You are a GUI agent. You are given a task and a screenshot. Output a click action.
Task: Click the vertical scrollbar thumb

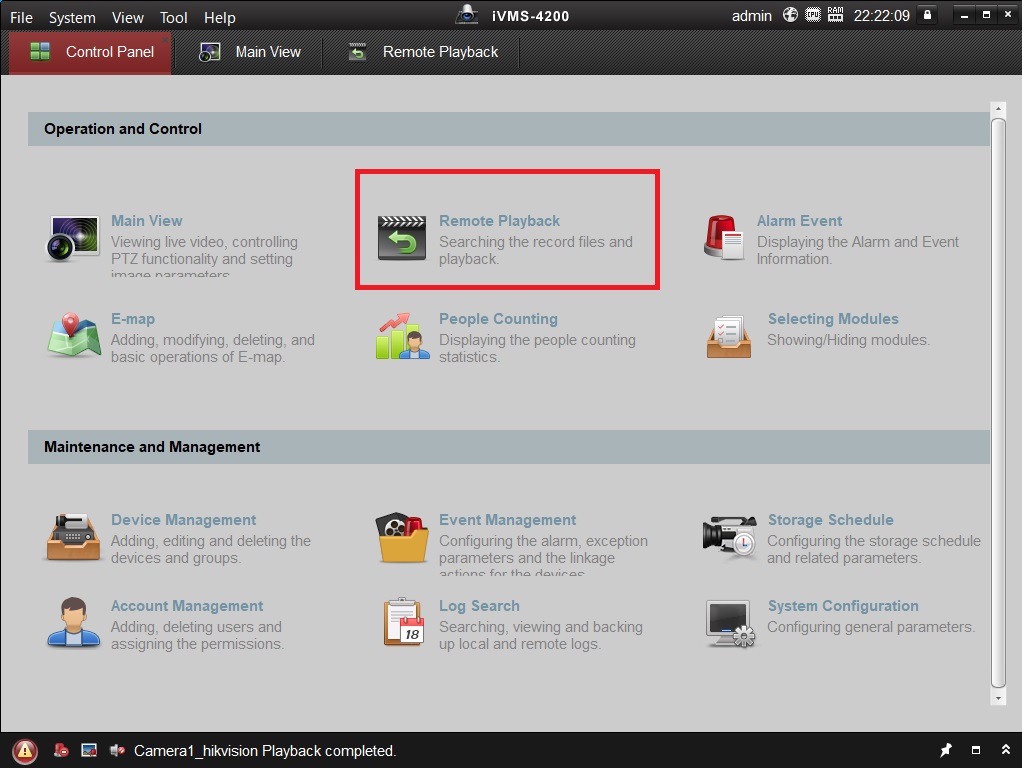pyautogui.click(x=998, y=402)
